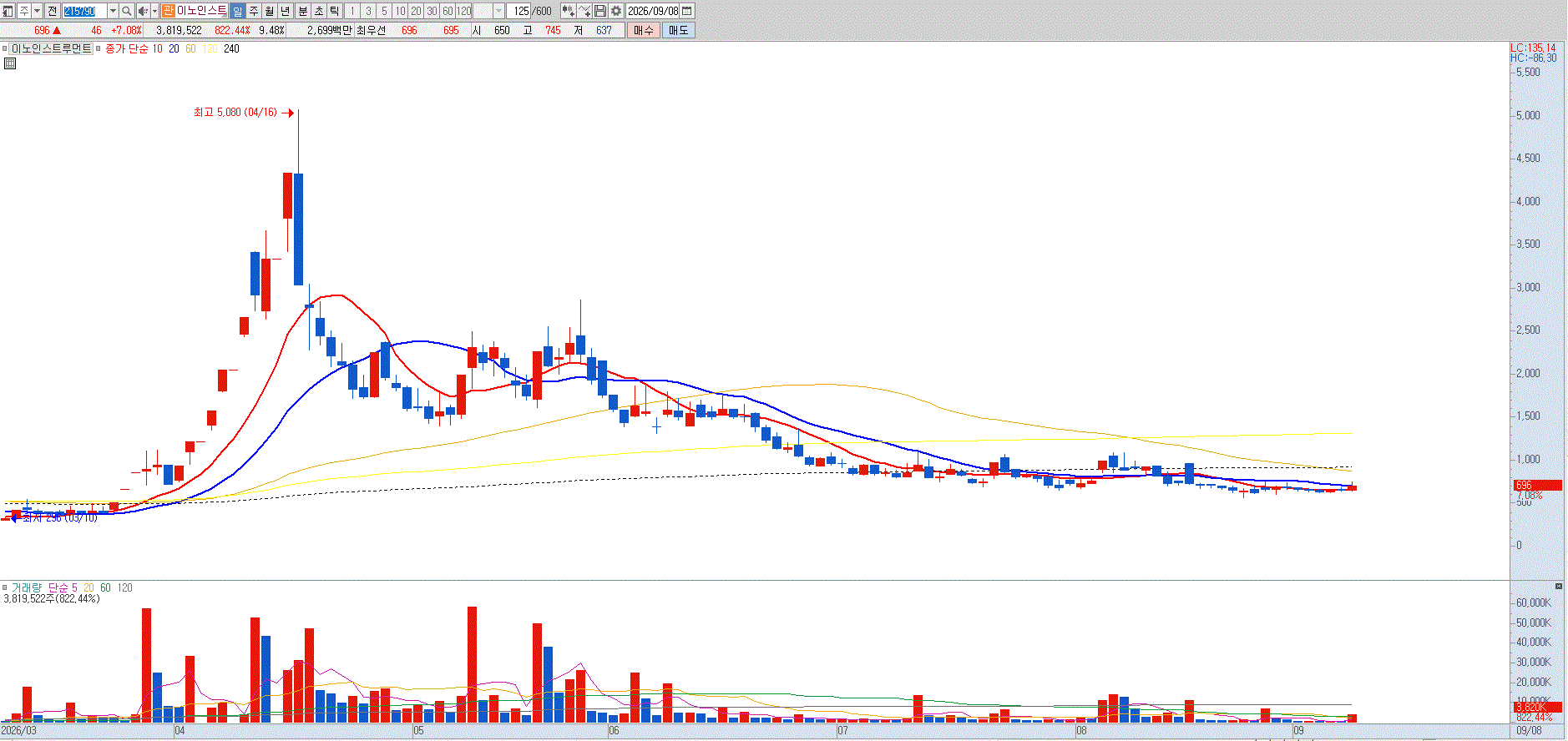Click the panel layout icon at toolbar start
This screenshot has height=741, width=1568.
coord(8,11)
